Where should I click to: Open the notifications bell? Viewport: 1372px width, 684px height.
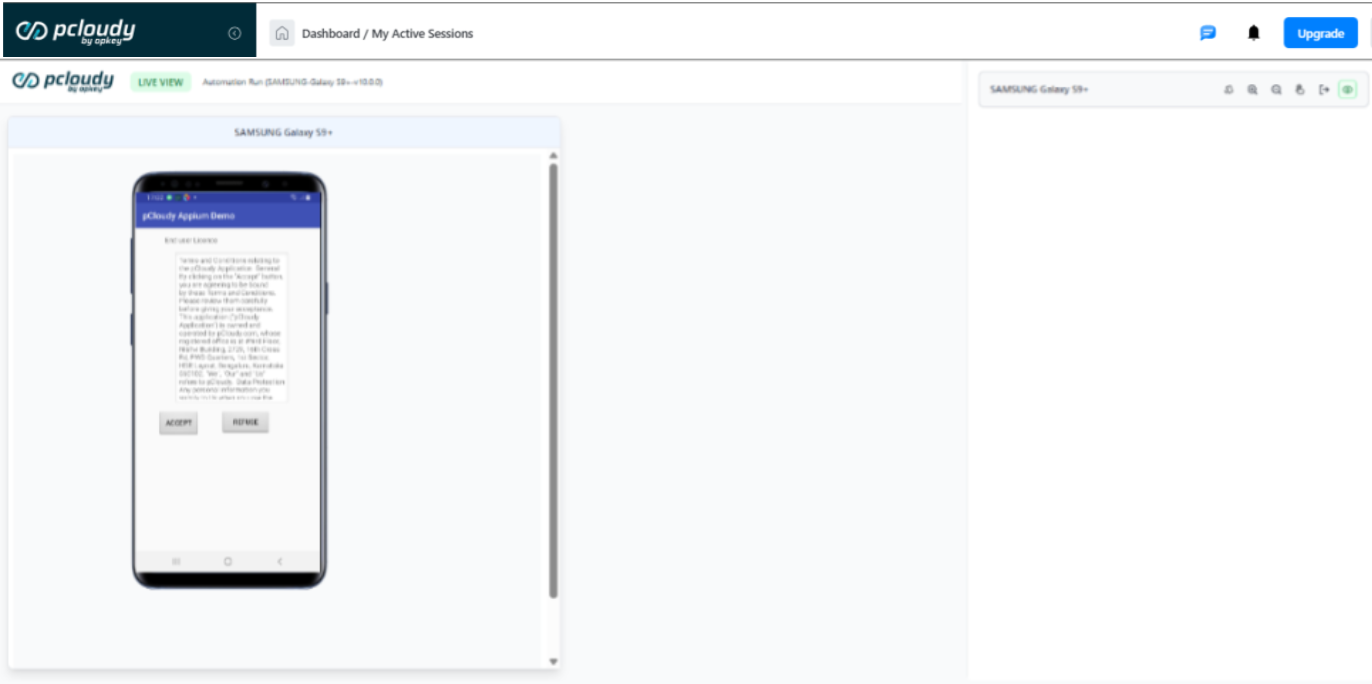tap(1253, 33)
